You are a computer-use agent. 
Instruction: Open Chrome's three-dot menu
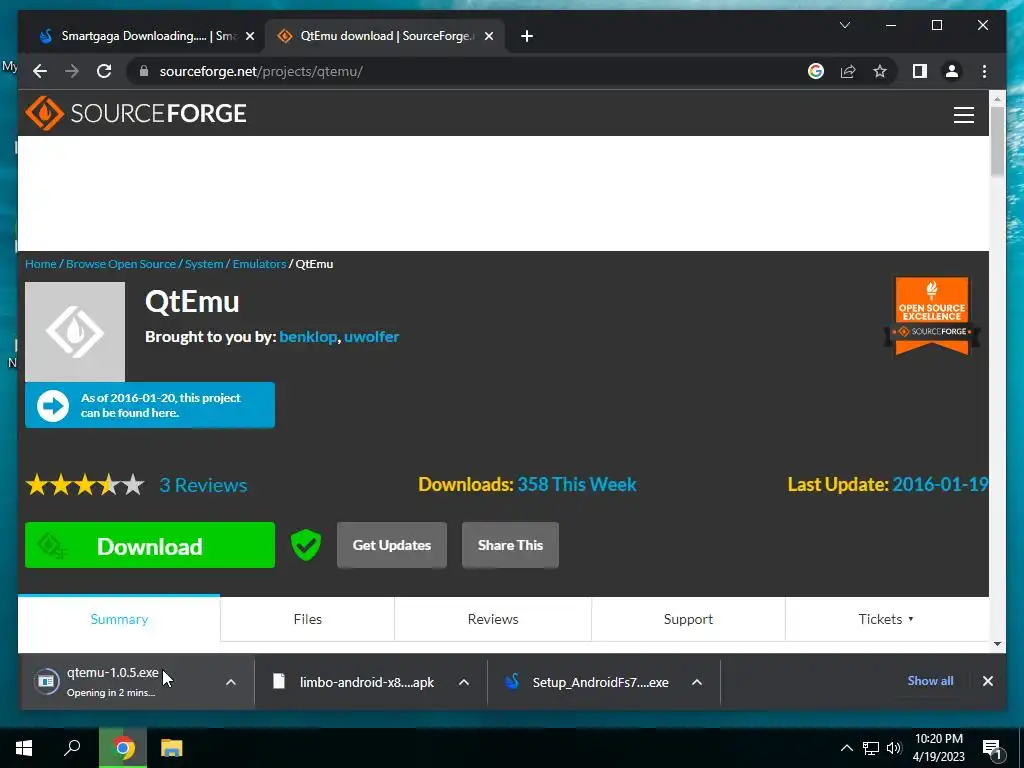pos(984,71)
